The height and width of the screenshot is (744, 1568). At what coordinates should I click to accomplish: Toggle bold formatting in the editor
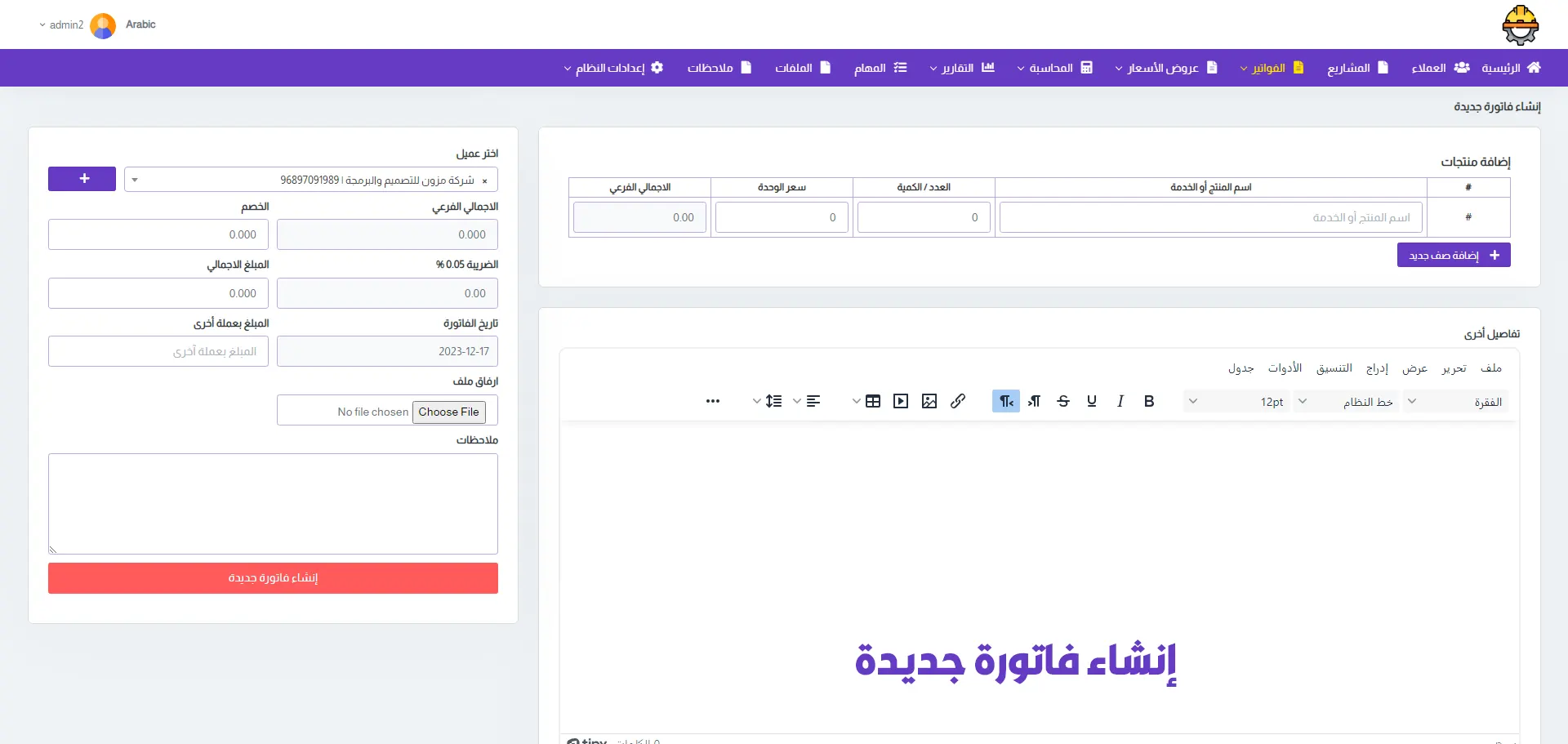coord(1149,401)
